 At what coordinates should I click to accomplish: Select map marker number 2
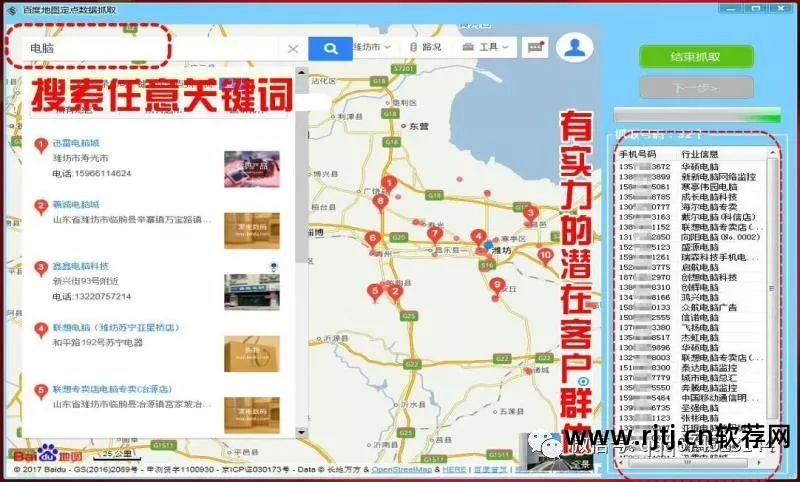tap(394, 293)
